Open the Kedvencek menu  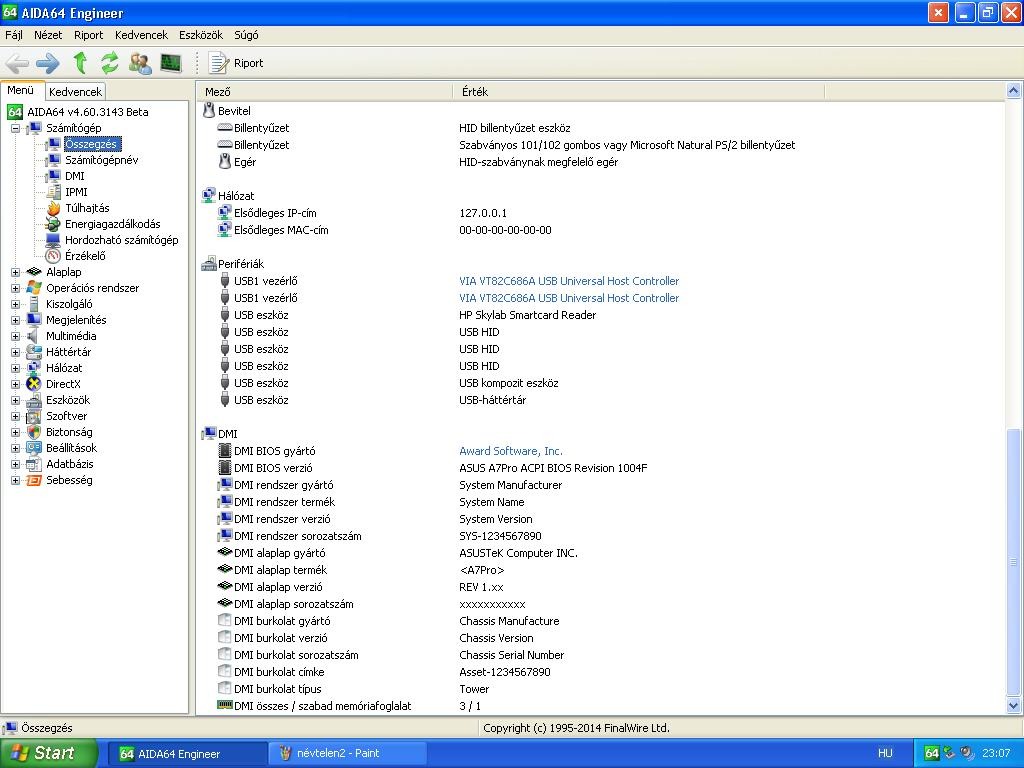pyautogui.click(x=141, y=35)
